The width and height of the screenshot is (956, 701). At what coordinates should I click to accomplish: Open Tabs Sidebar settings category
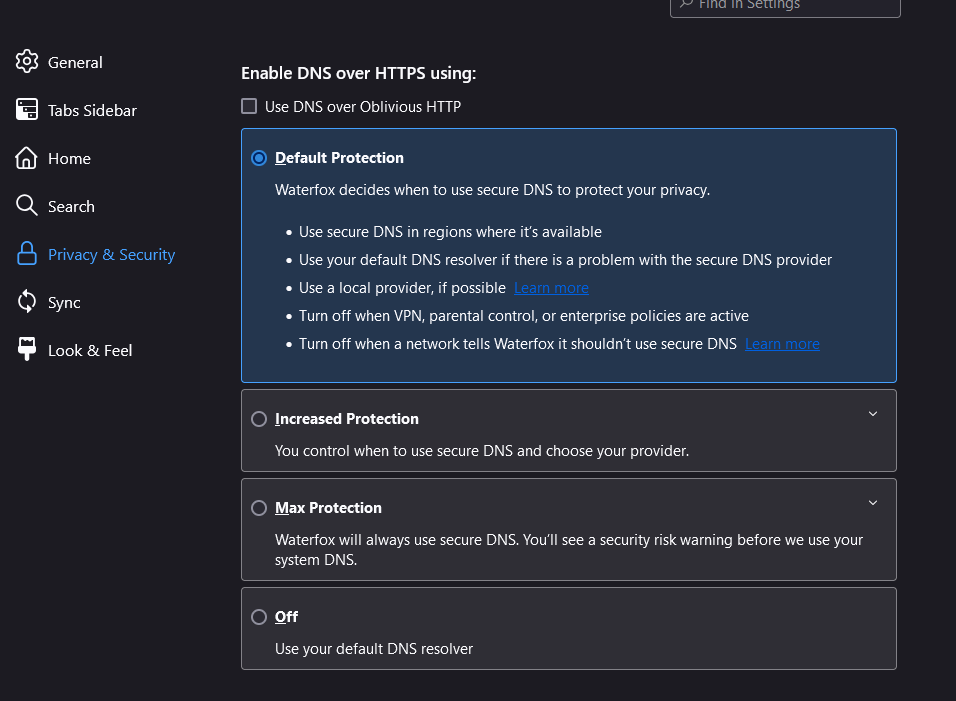[92, 110]
